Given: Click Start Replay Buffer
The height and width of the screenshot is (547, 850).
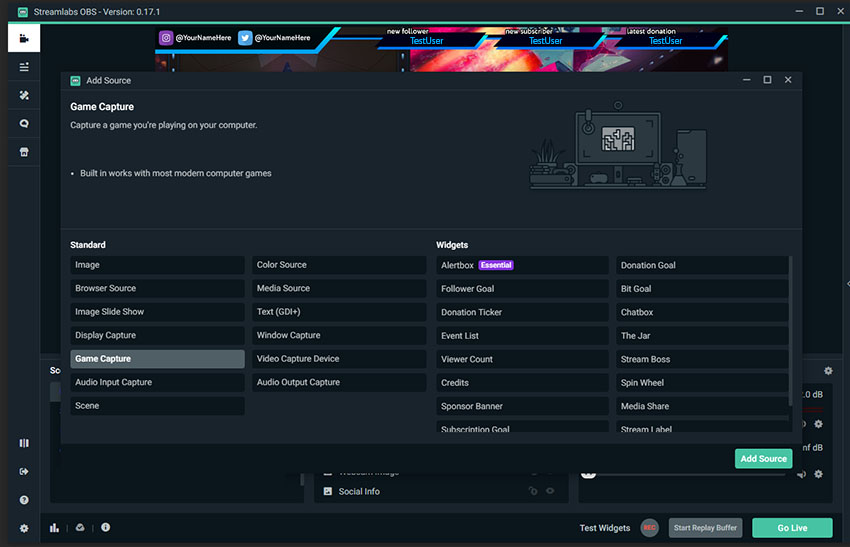Looking at the screenshot, I should pos(705,527).
